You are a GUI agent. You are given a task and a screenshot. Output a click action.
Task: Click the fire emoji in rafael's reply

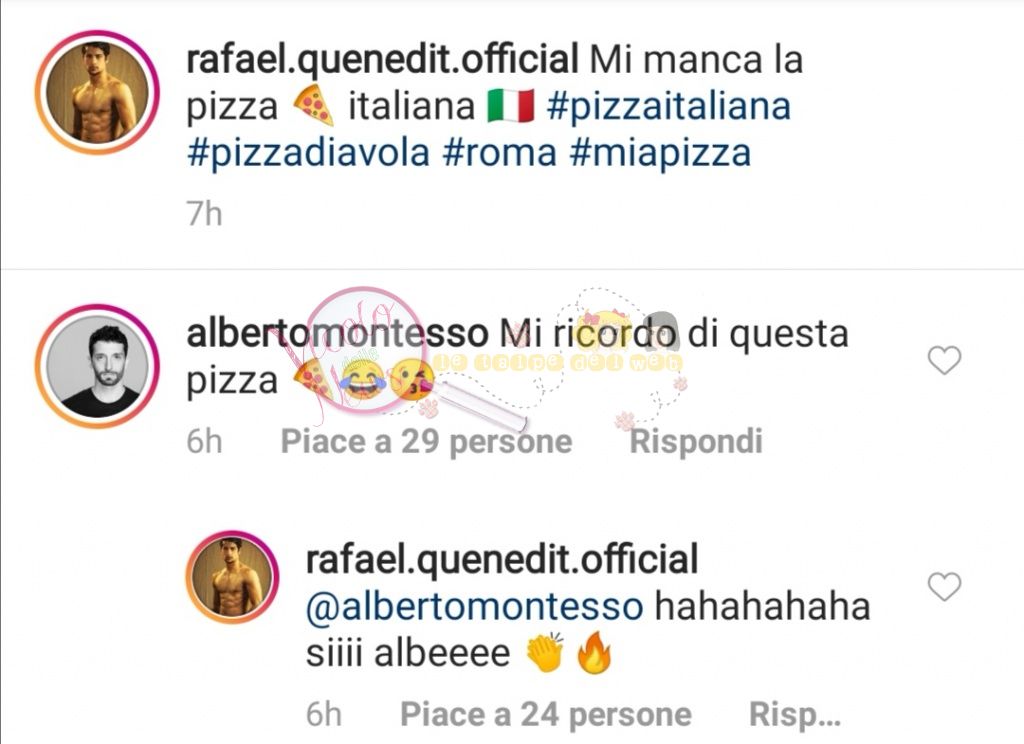[594, 653]
